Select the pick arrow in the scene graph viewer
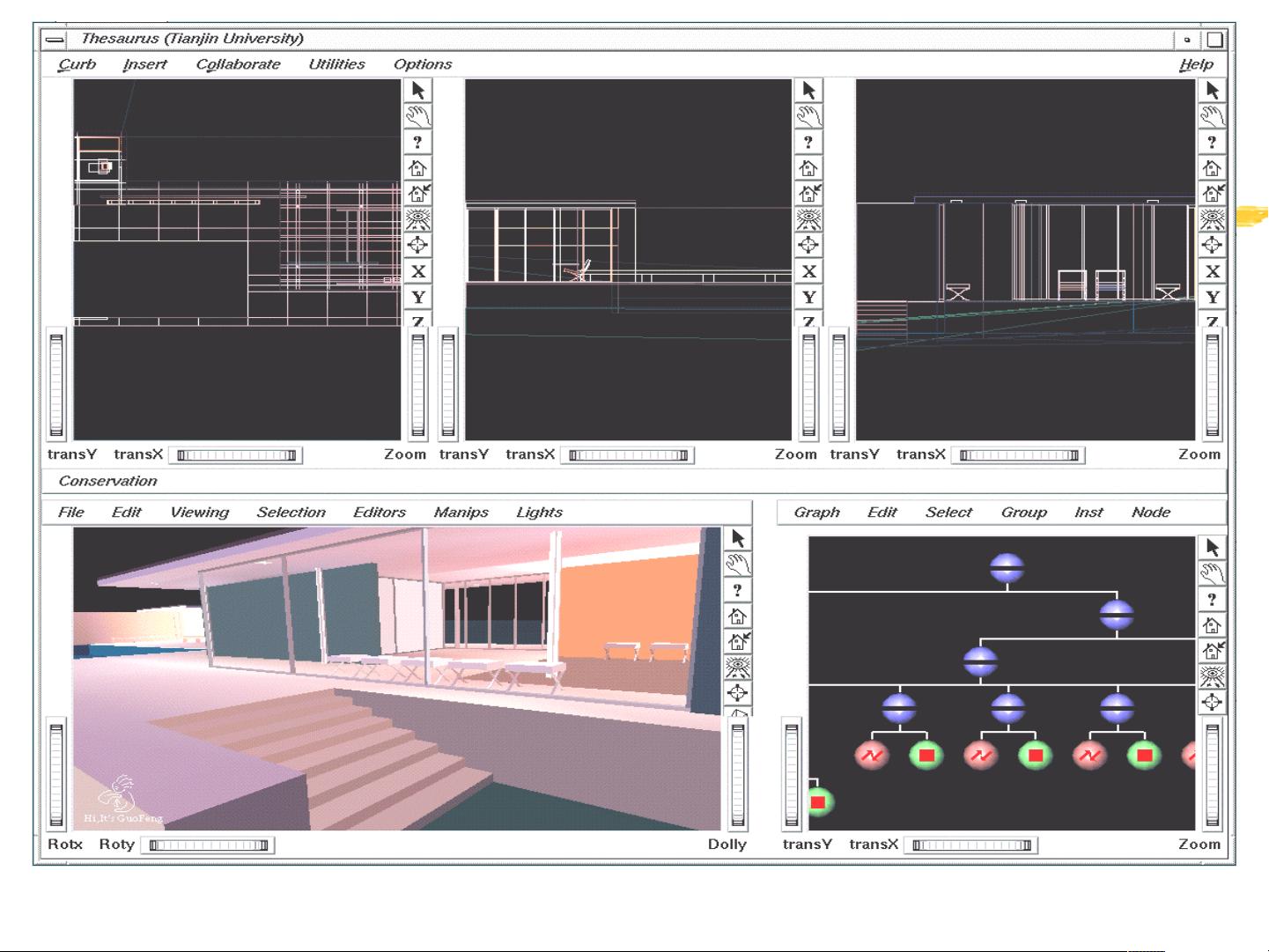Image resolution: width=1269 pixels, height=952 pixels. click(1212, 548)
